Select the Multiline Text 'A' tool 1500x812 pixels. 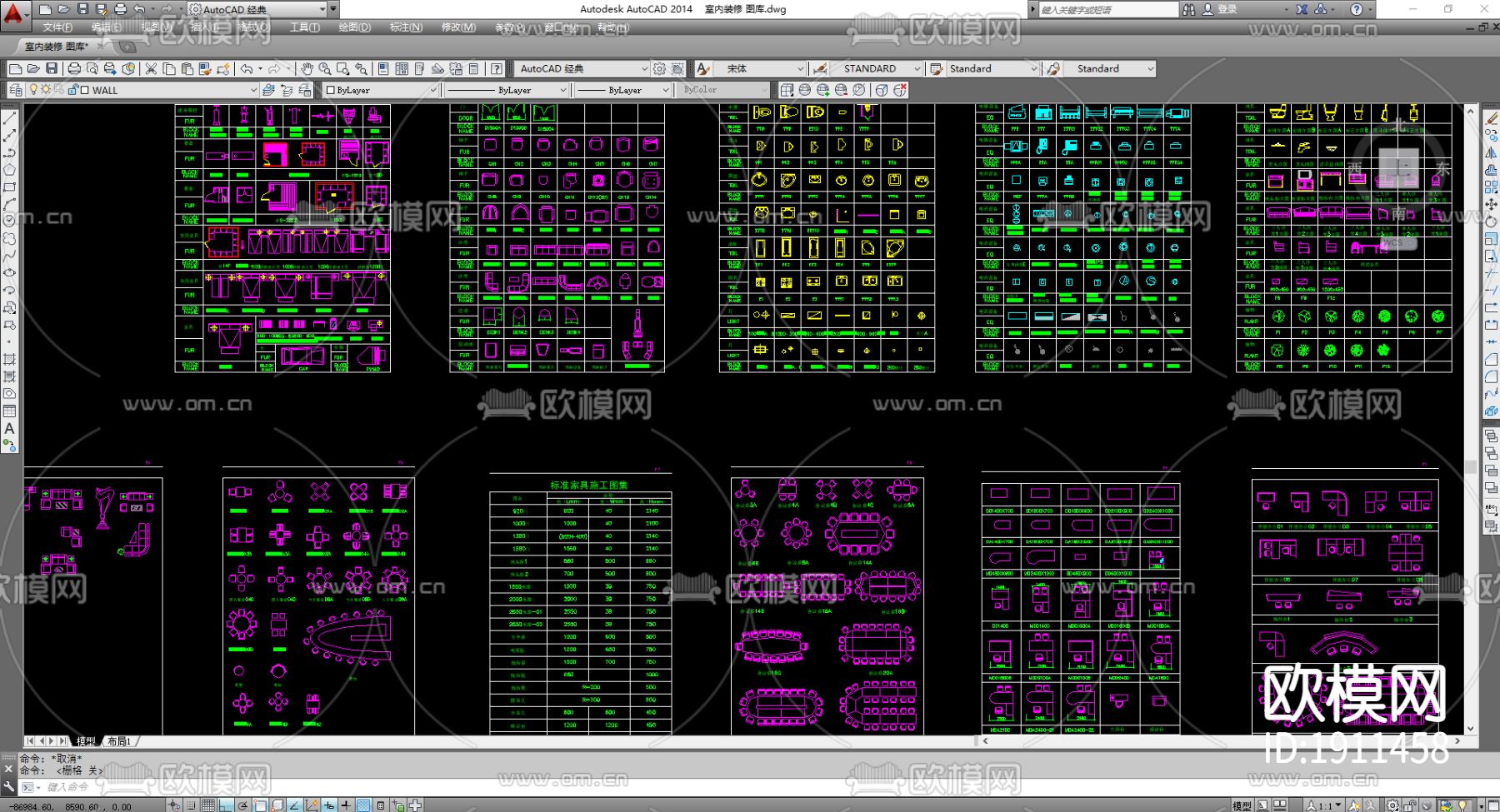coord(9,429)
